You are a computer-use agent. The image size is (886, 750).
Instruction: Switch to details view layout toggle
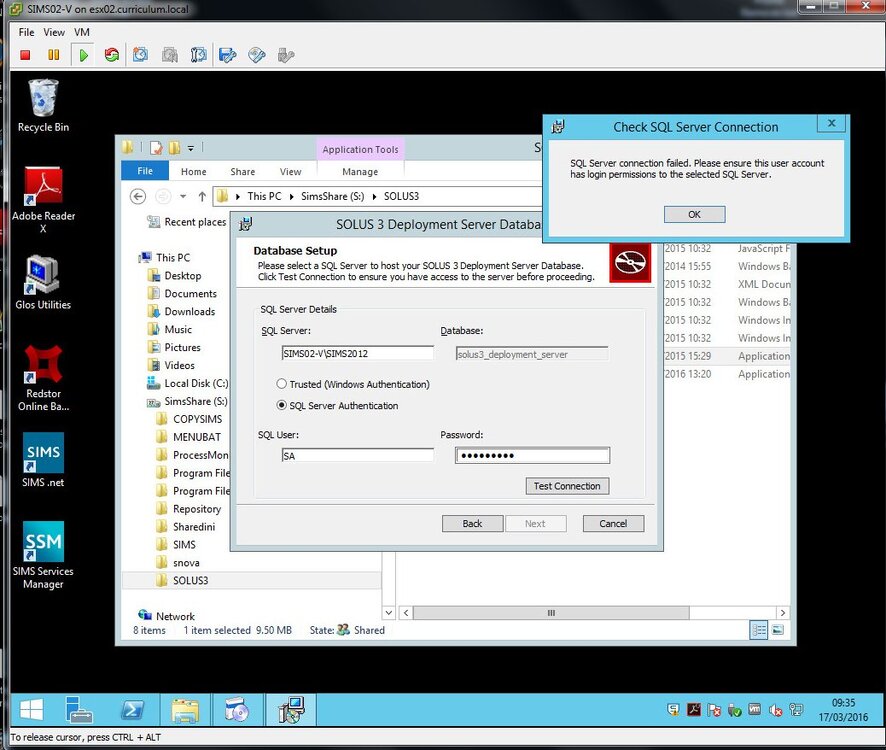758,630
